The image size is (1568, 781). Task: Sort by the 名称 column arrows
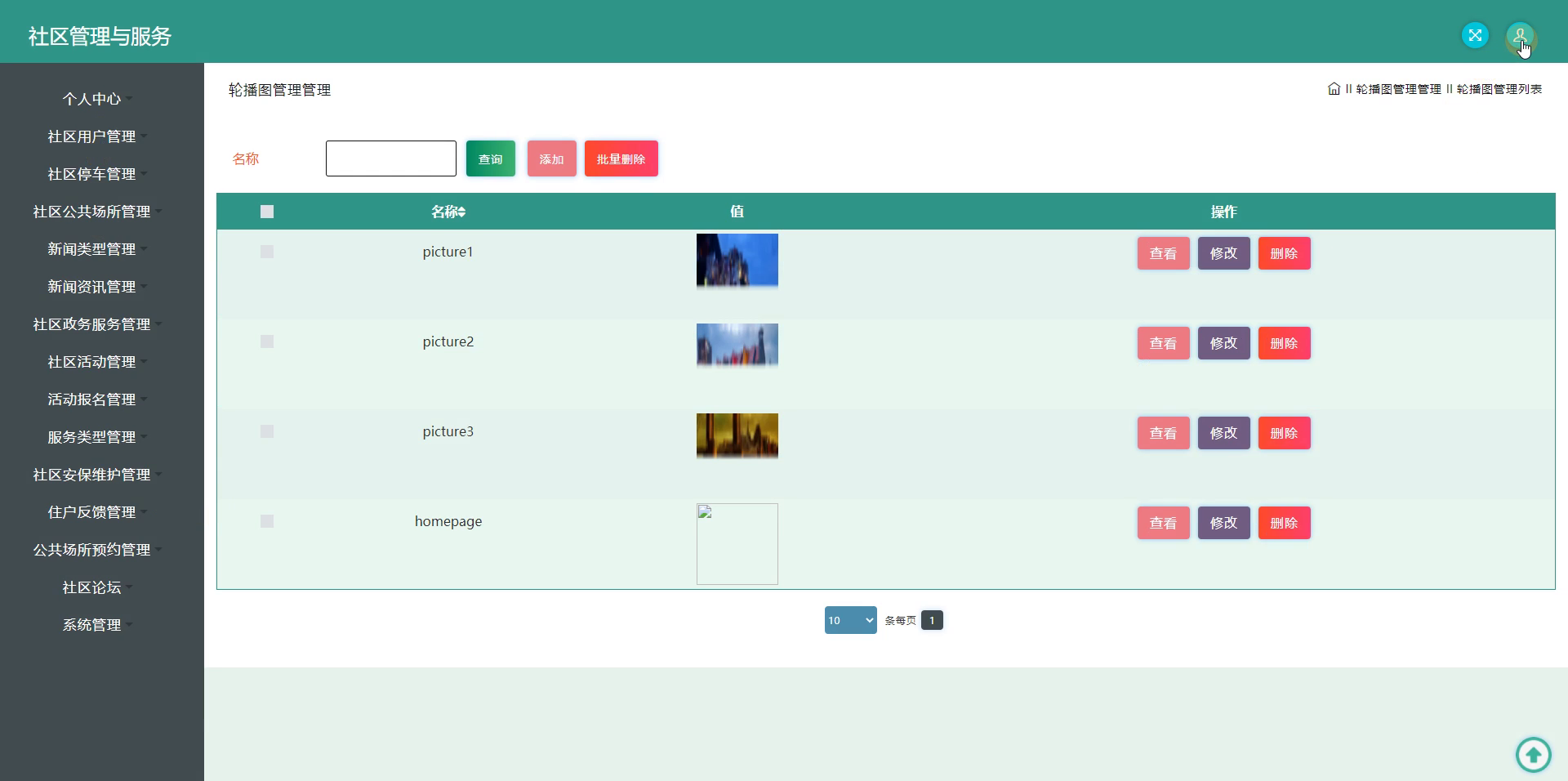click(461, 212)
